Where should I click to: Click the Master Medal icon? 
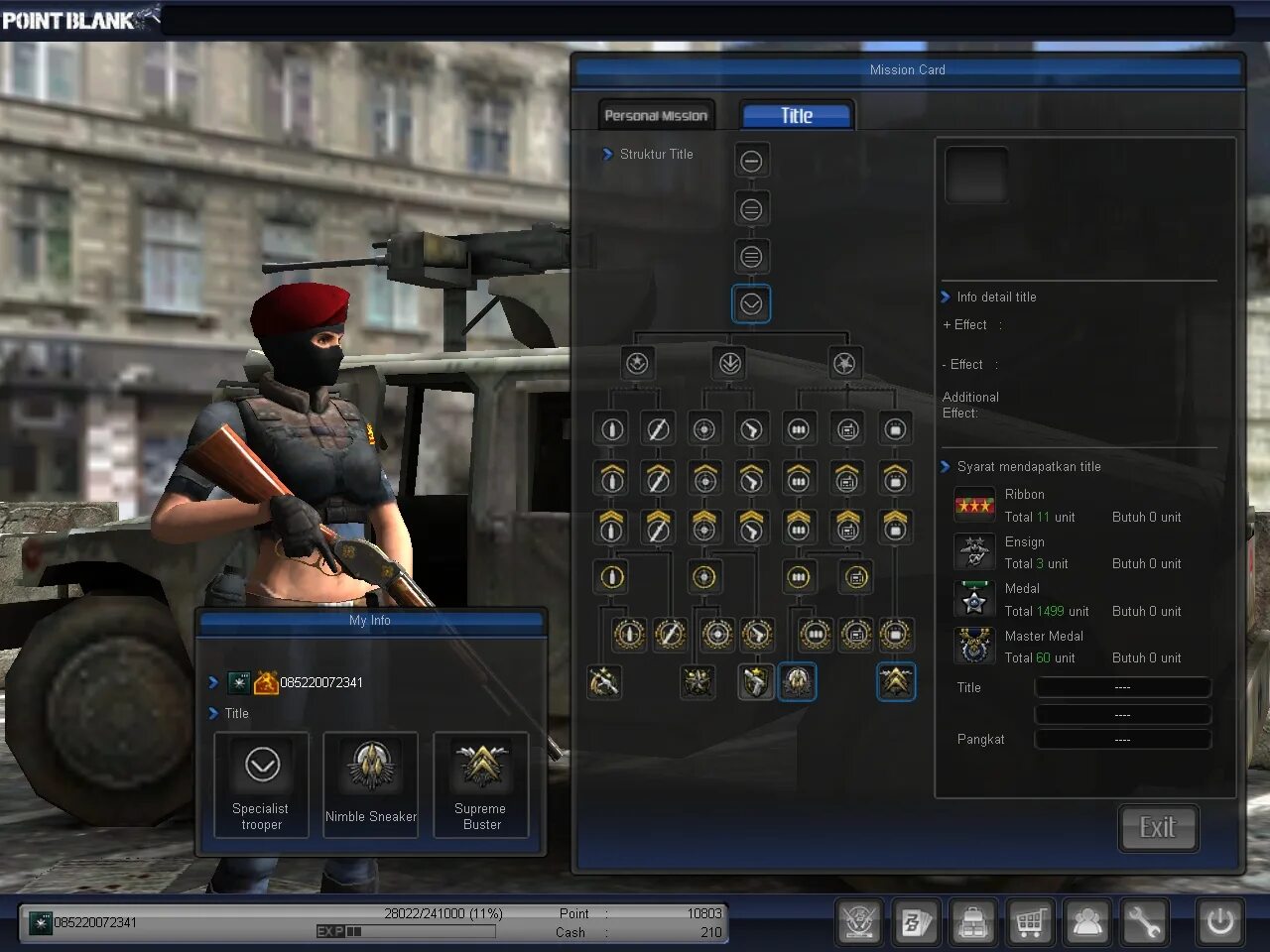tap(974, 646)
